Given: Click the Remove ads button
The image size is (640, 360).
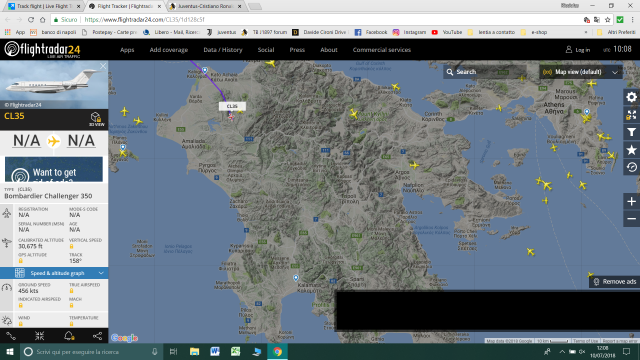Looking at the screenshot, I should [615, 282].
